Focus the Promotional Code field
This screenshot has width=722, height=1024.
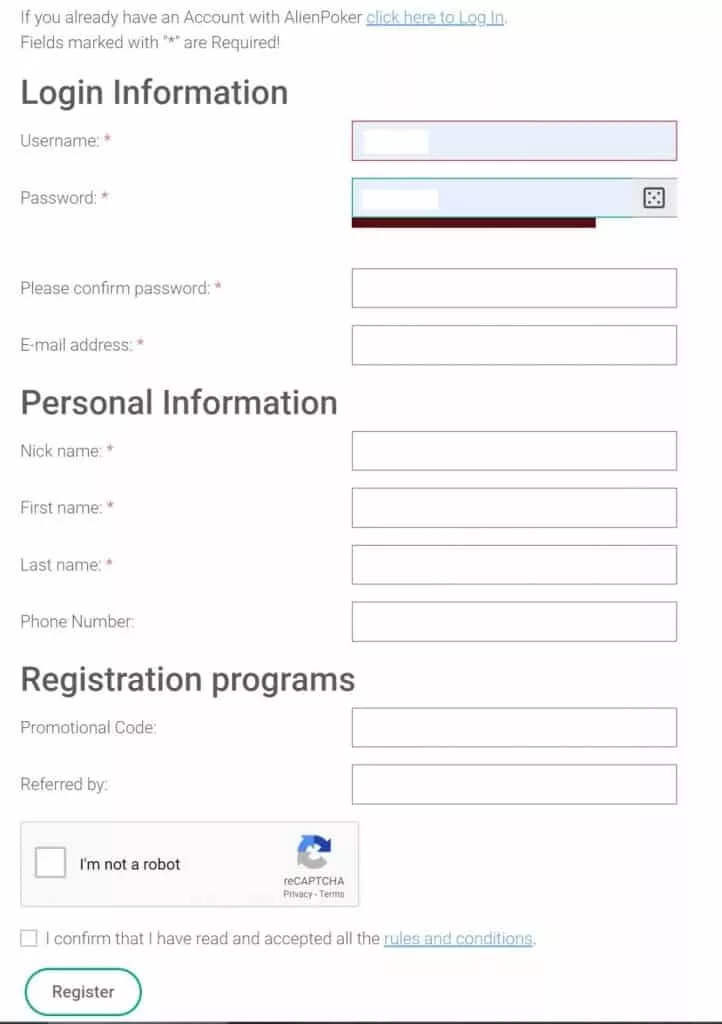tap(514, 728)
